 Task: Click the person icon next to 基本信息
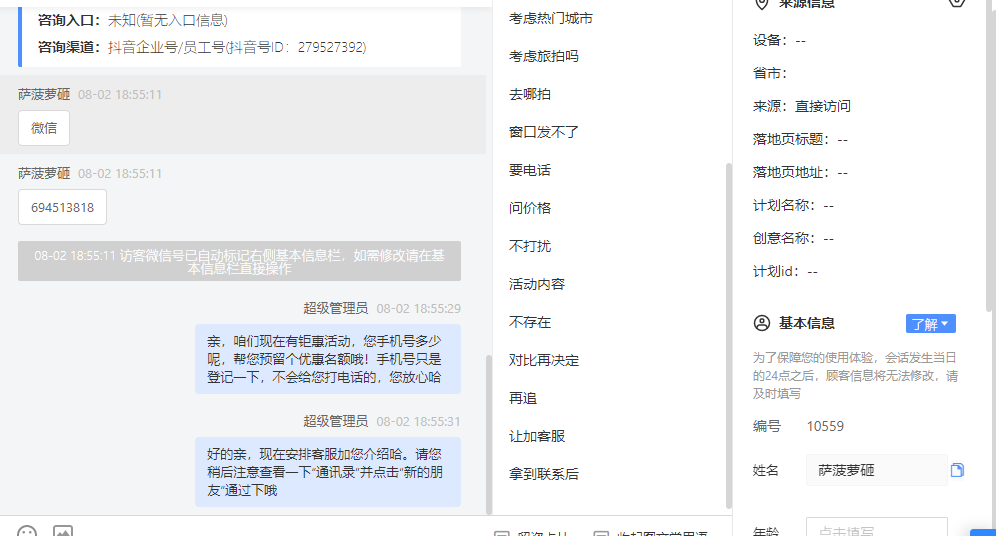pos(762,323)
